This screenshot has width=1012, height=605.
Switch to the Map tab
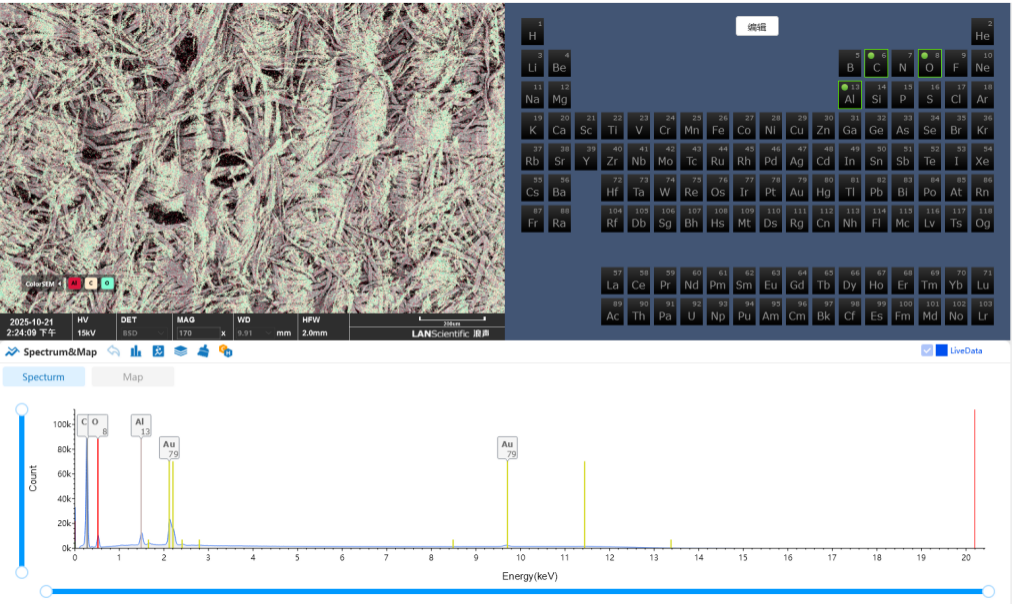point(133,377)
